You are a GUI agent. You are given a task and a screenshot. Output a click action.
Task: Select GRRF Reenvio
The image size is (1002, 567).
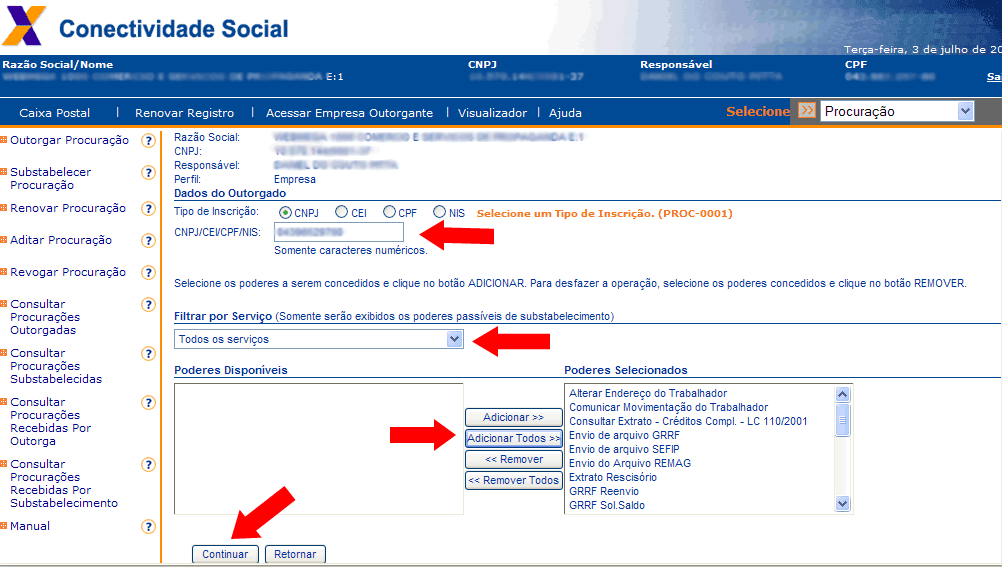[x=604, y=492]
